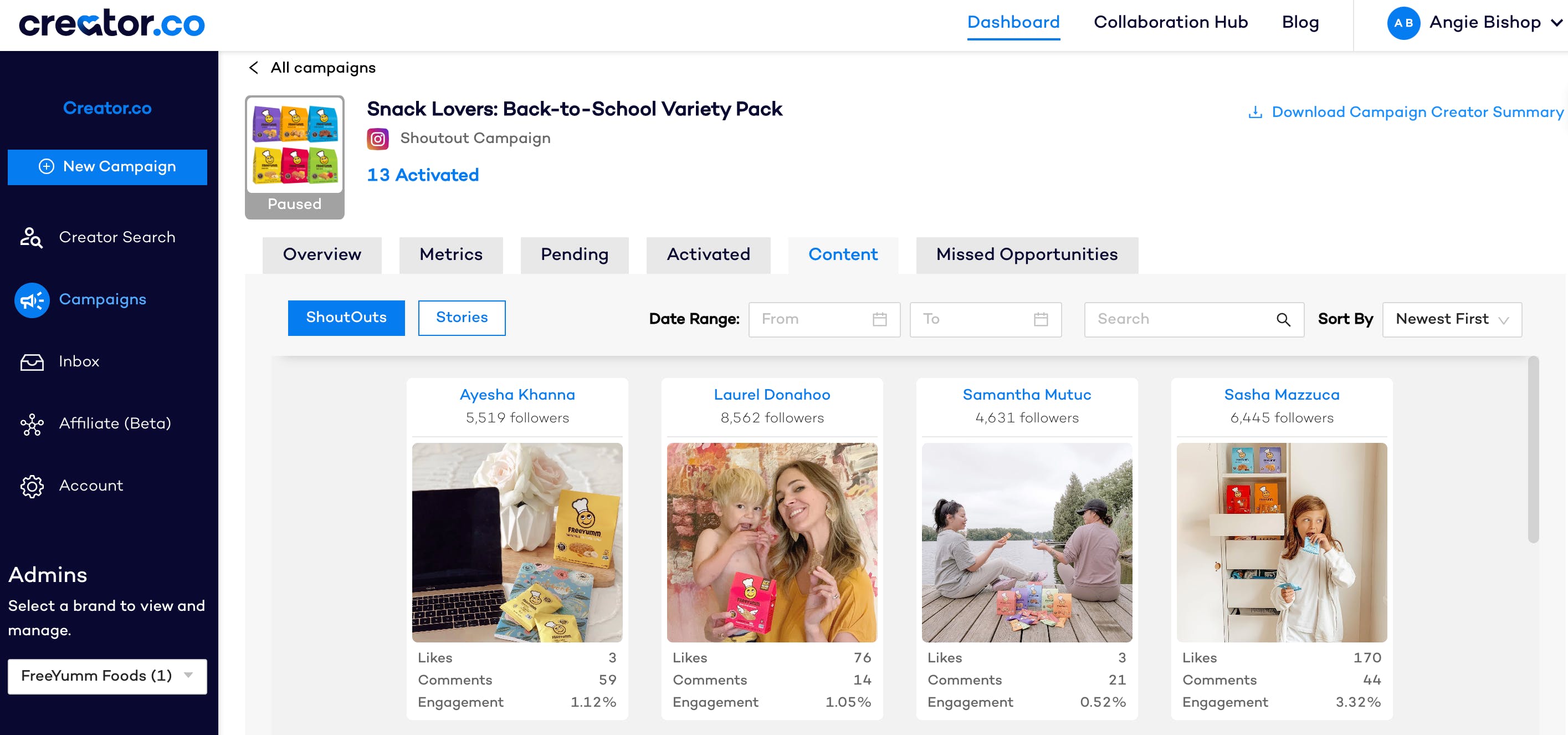The width and height of the screenshot is (1568, 735).
Task: Open Sasha Mazzuca's post thumbnail
Action: point(1282,542)
